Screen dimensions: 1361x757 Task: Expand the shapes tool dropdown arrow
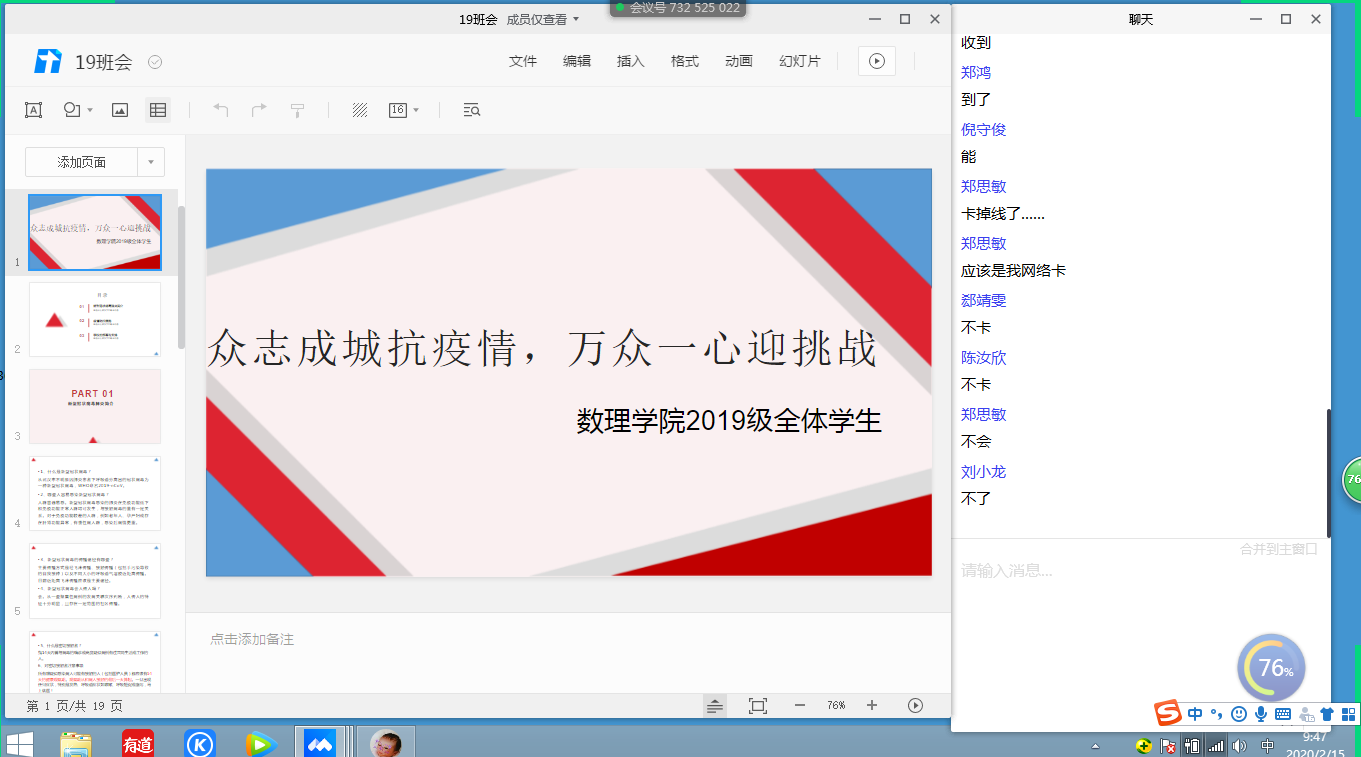pyautogui.click(x=90, y=110)
